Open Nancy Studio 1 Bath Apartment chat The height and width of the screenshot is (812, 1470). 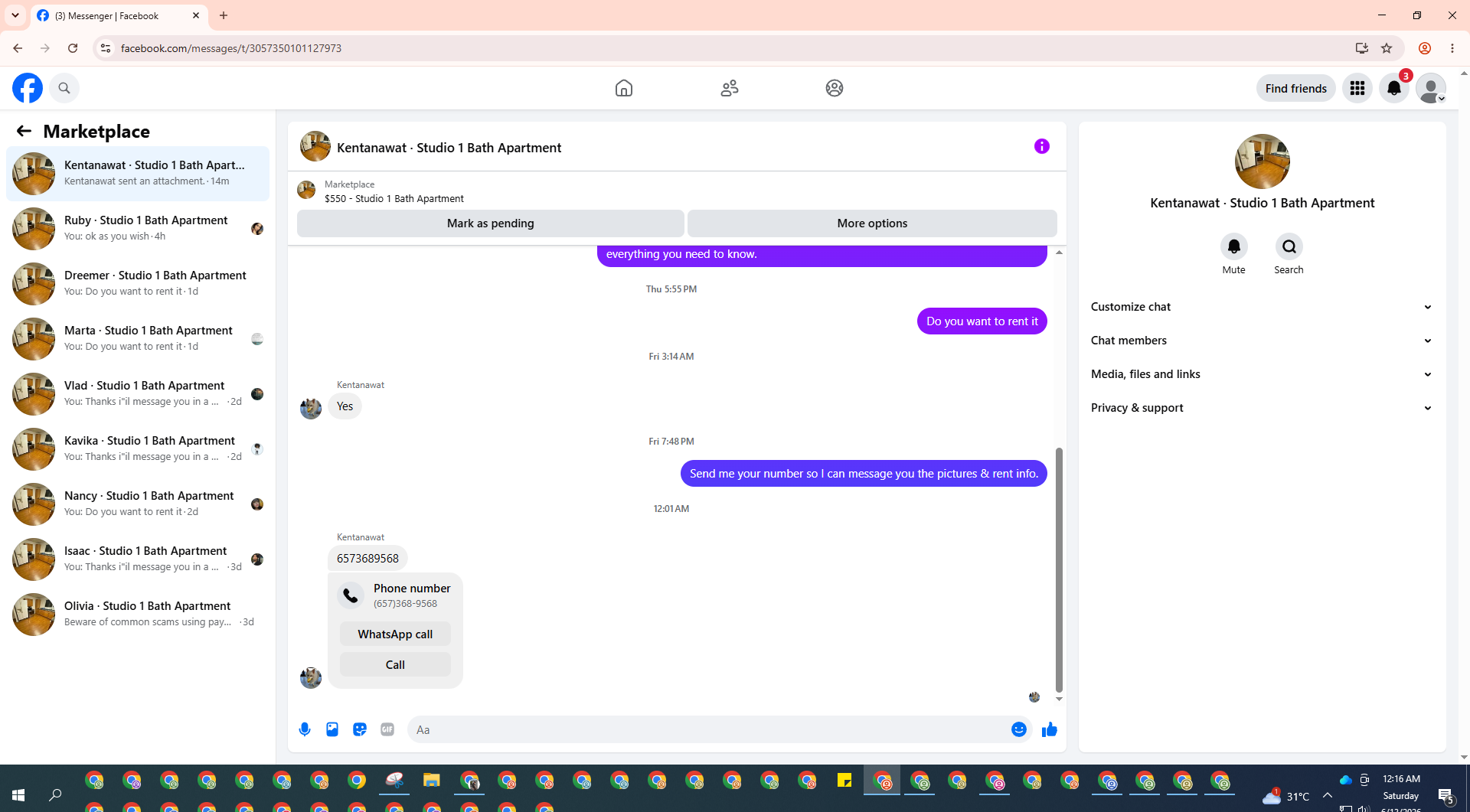138,504
